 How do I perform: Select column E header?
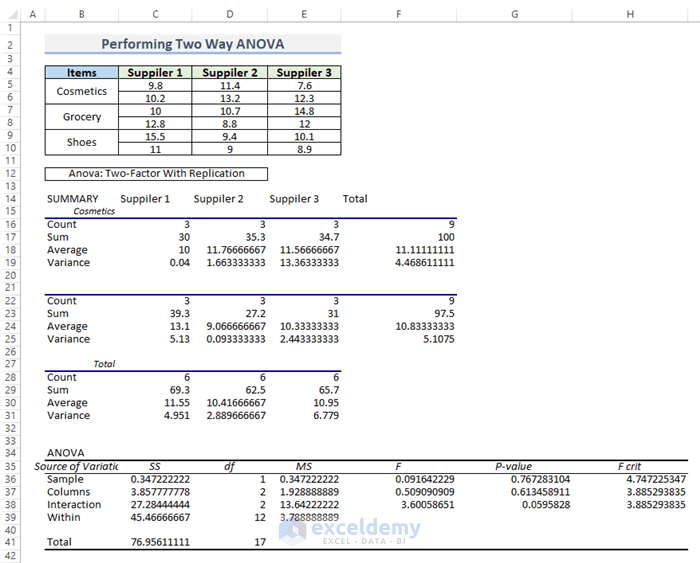tap(304, 14)
